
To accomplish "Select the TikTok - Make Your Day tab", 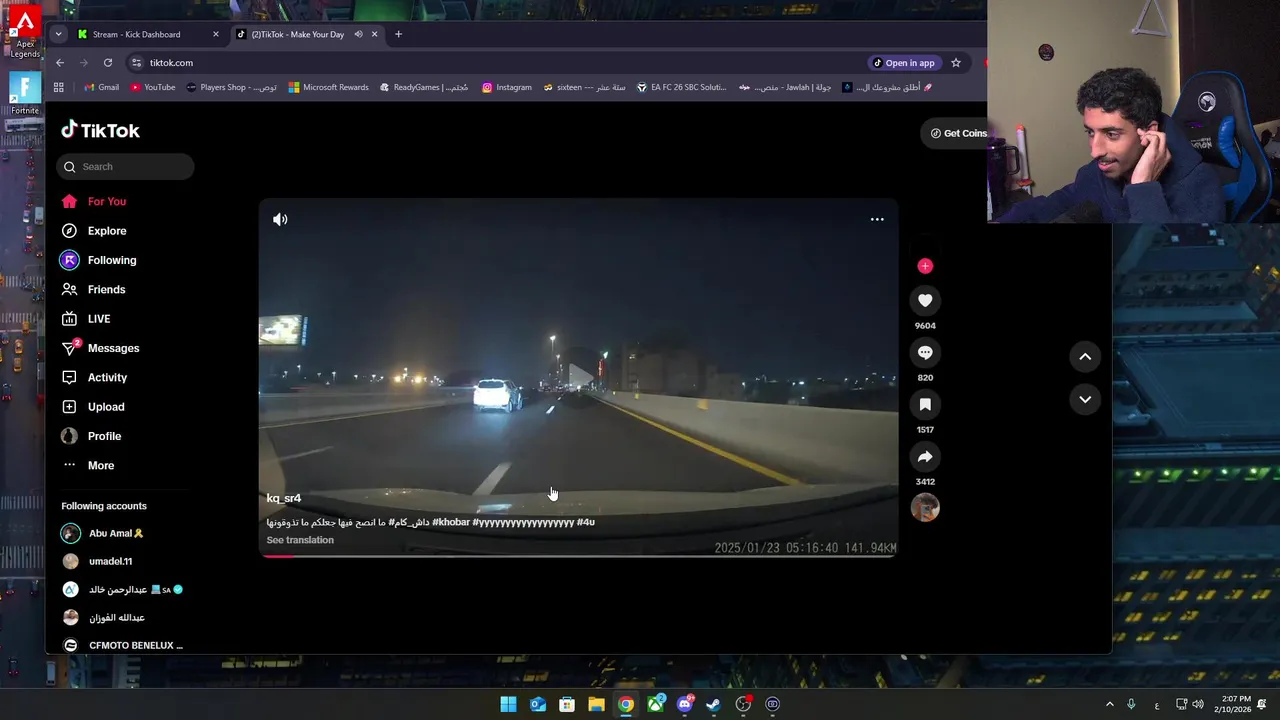I will (x=296, y=34).
